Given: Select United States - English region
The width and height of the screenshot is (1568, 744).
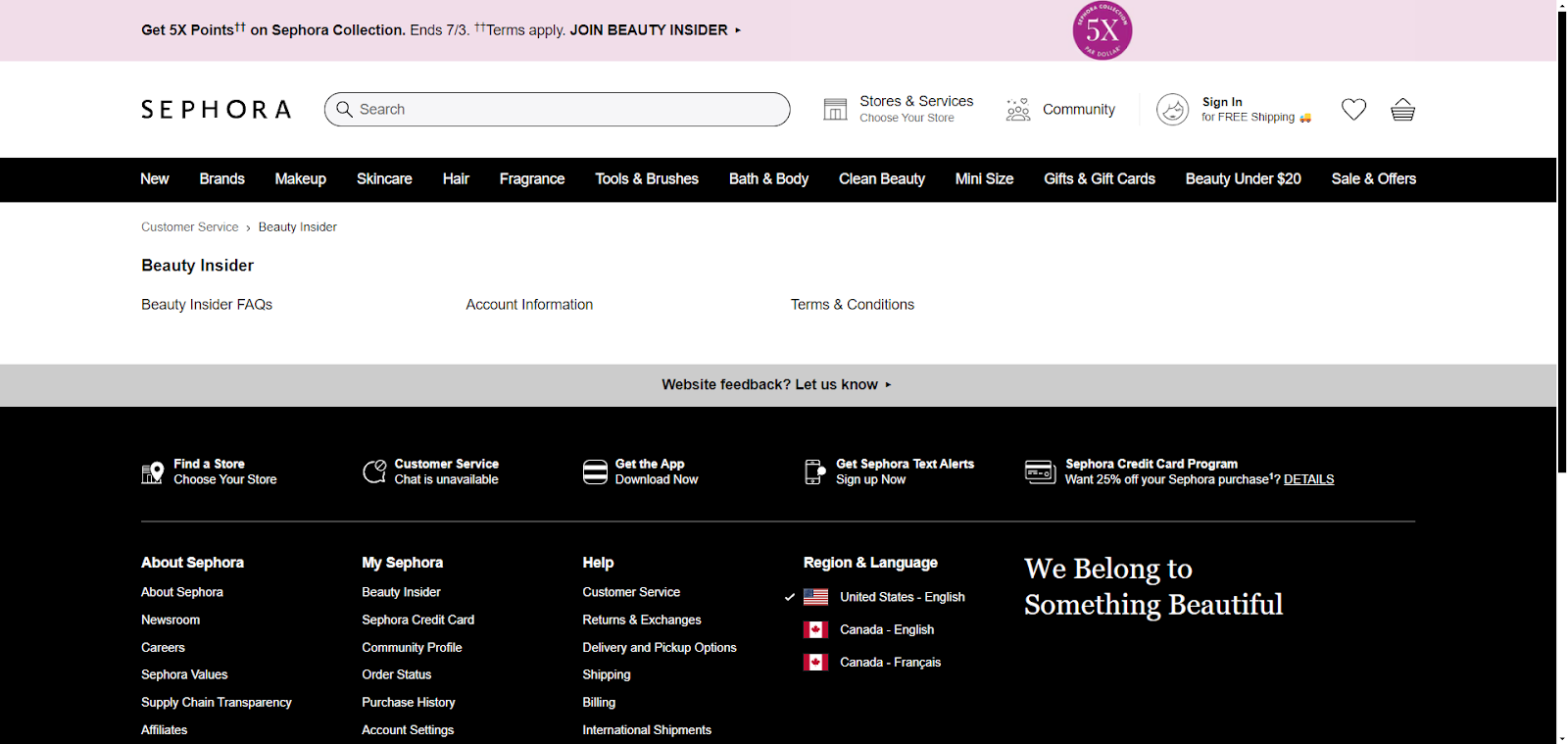Looking at the screenshot, I should tap(902, 597).
